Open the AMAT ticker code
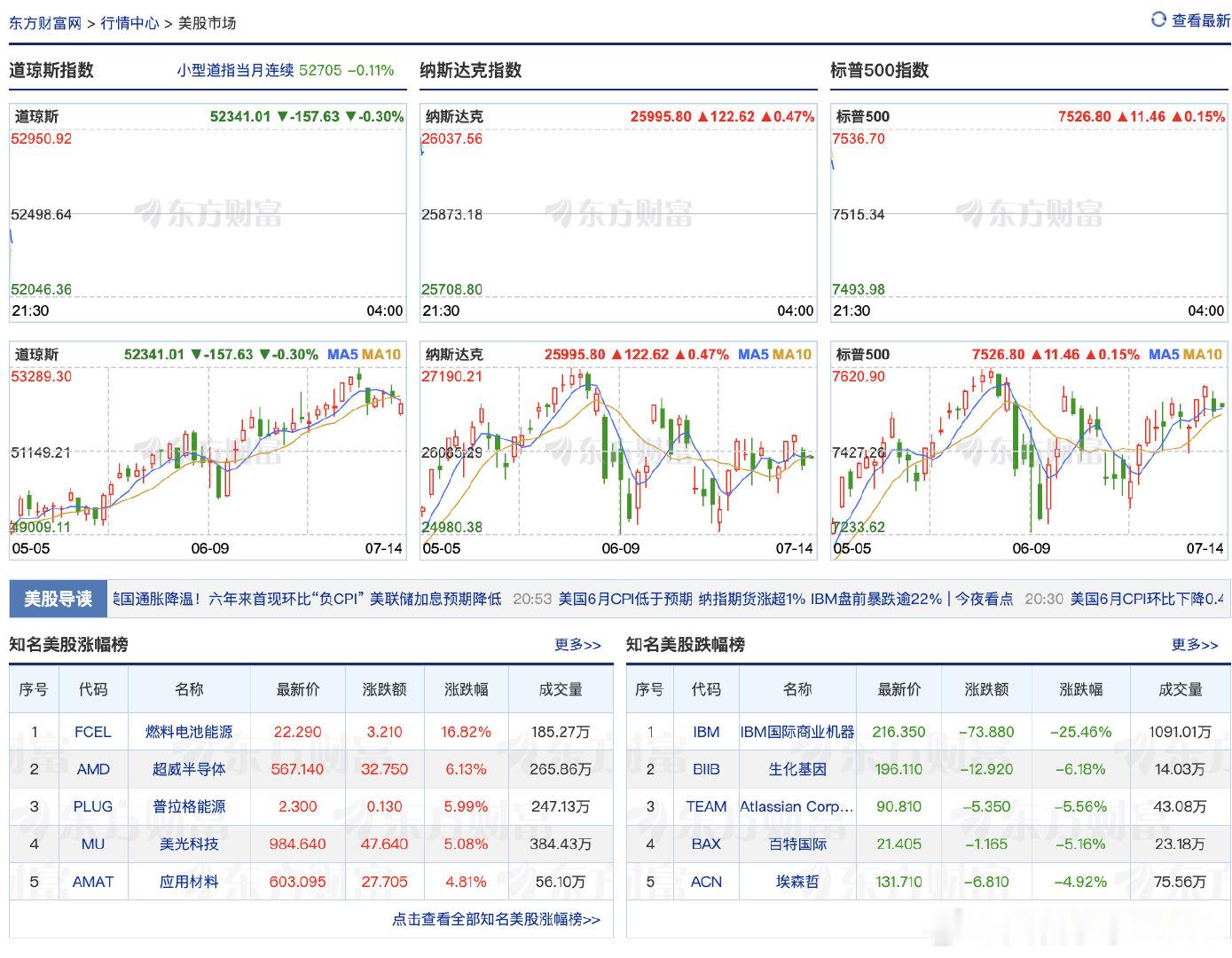Image resolution: width=1232 pixels, height=958 pixels. point(93,882)
